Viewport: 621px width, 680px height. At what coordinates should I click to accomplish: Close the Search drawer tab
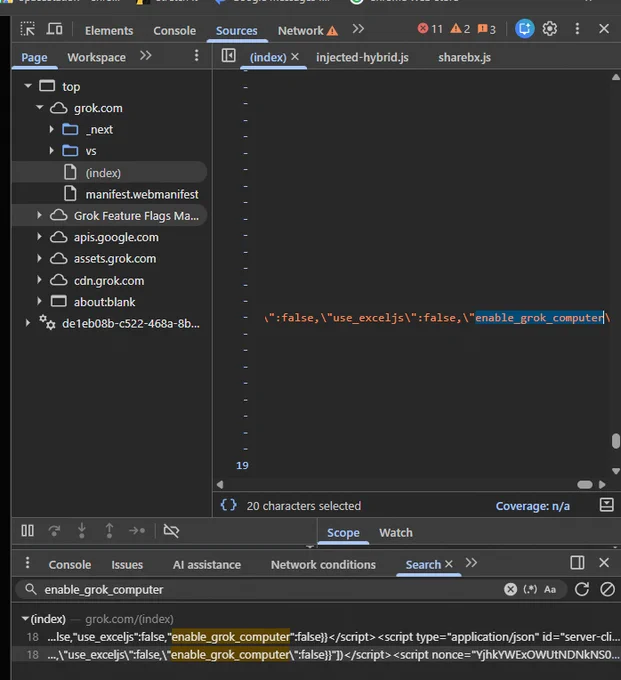pyautogui.click(x=449, y=564)
